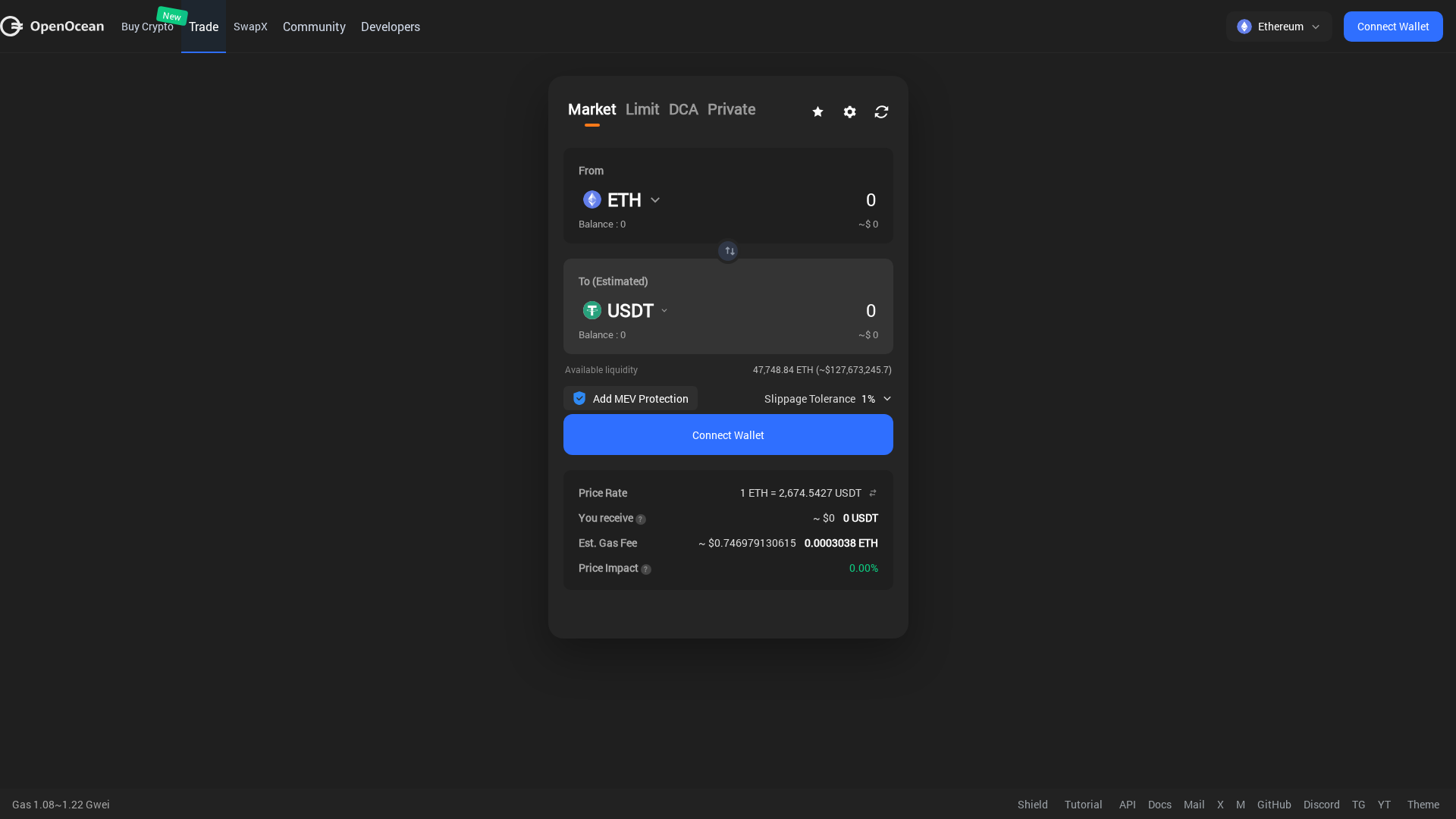Open the X footer link

tap(1220, 805)
